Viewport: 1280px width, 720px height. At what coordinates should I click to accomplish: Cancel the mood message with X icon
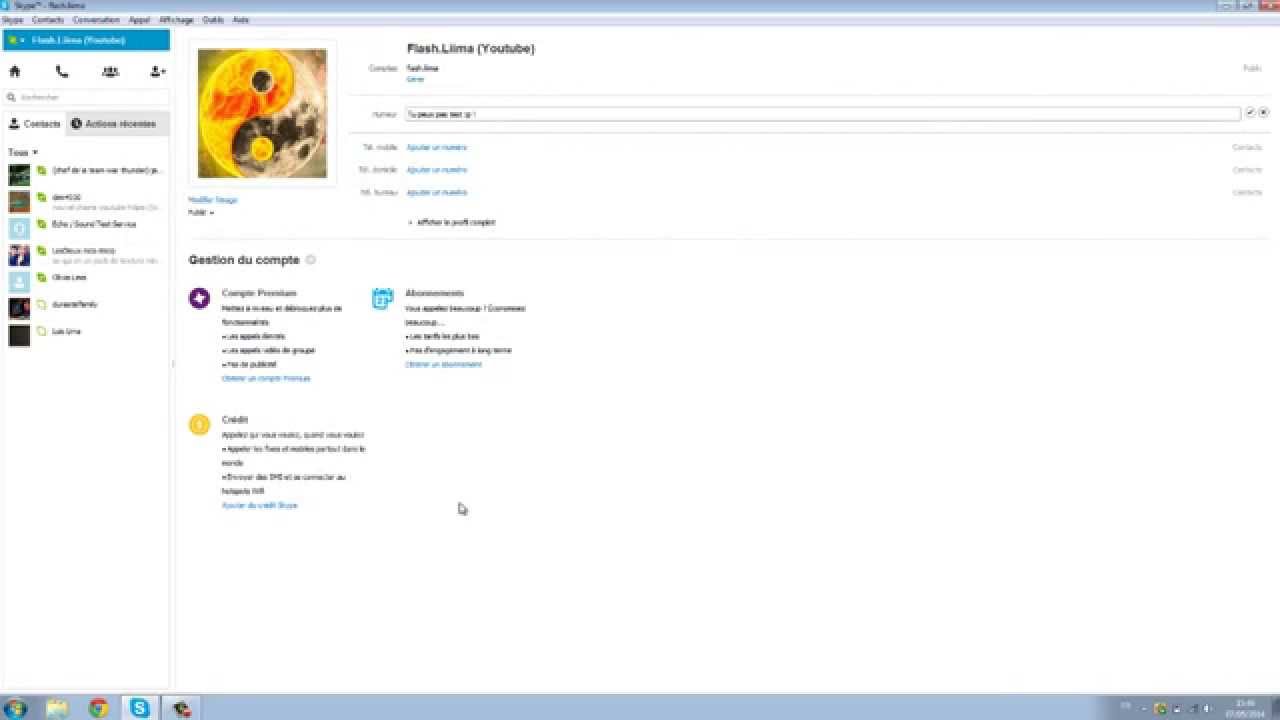pos(1264,113)
